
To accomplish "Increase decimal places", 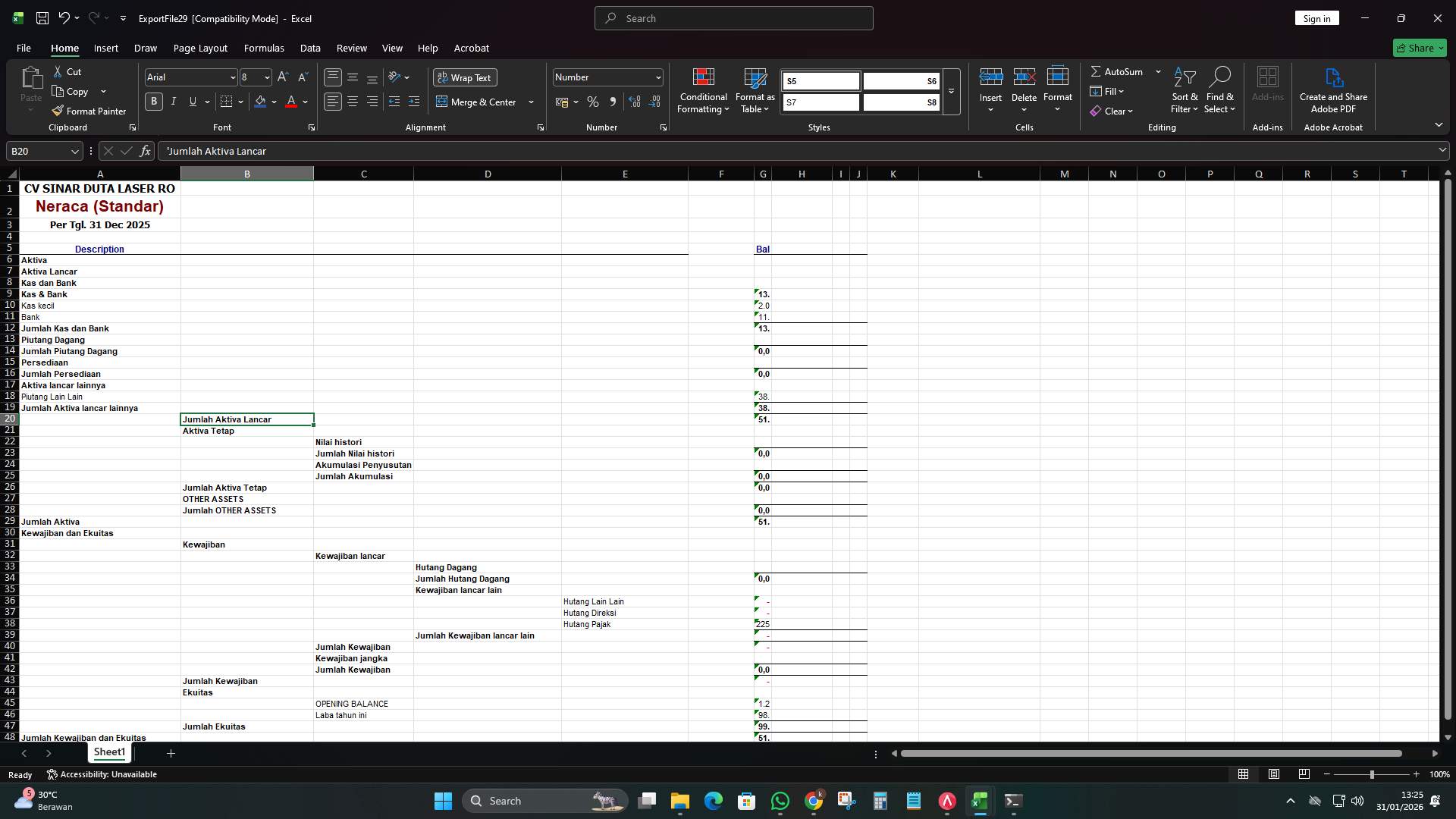I will point(635,102).
